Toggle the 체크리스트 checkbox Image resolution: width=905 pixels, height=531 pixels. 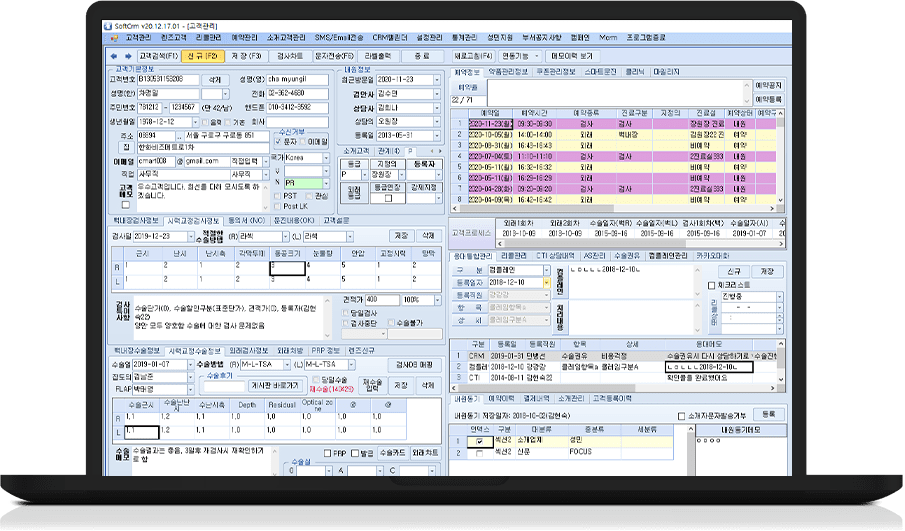coord(711,286)
